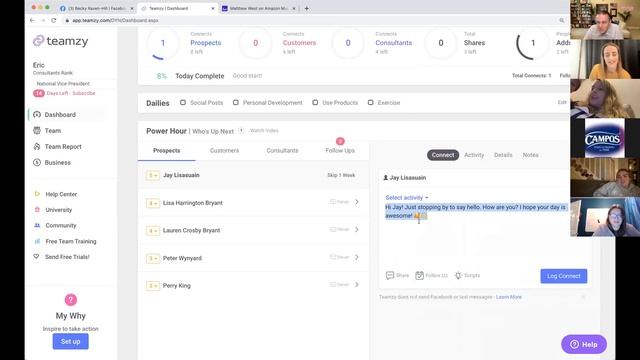Screen dimensions: 640x360
Task: Click the My Why Set up button
Action: pyautogui.click(x=71, y=342)
